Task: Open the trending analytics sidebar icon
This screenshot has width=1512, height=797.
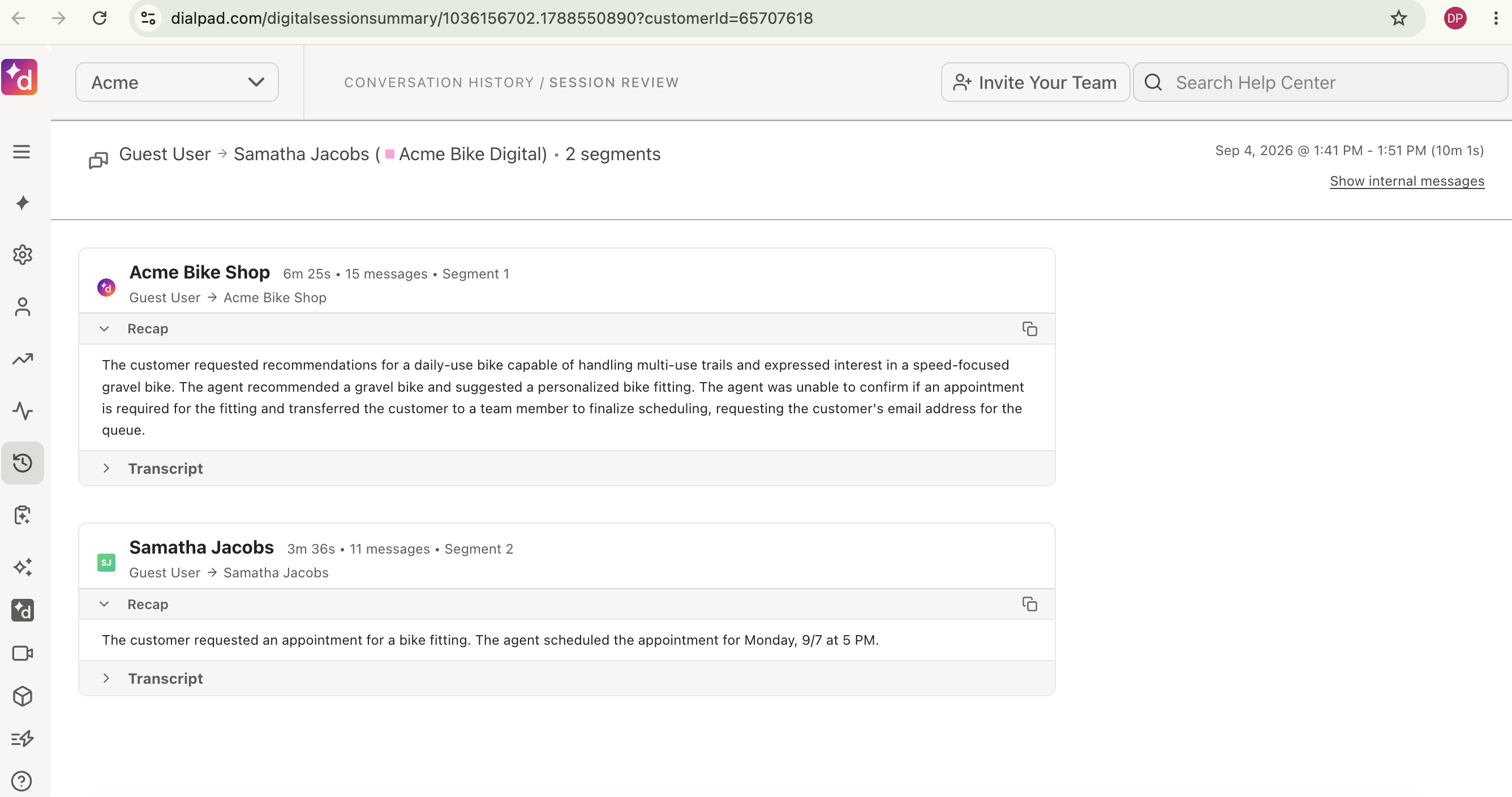Action: 22,359
